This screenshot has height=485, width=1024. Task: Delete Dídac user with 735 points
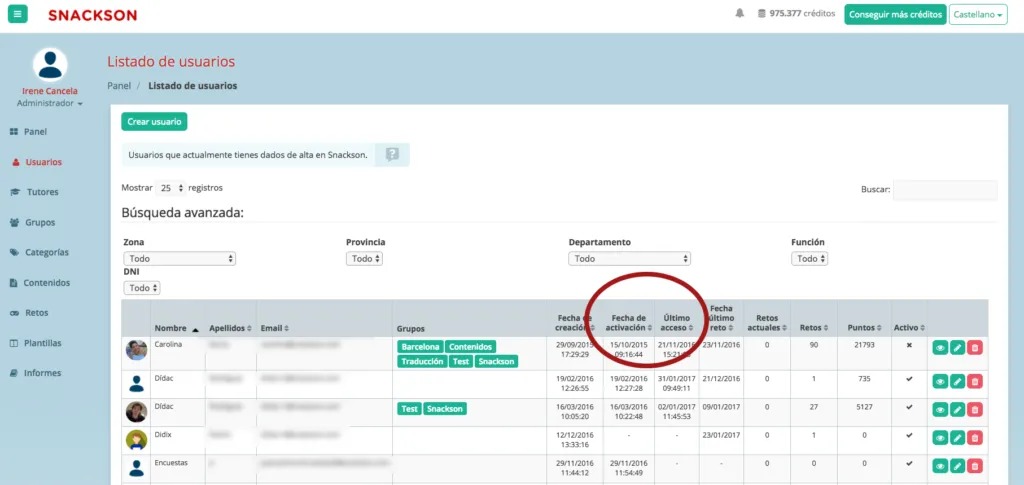pos(974,381)
